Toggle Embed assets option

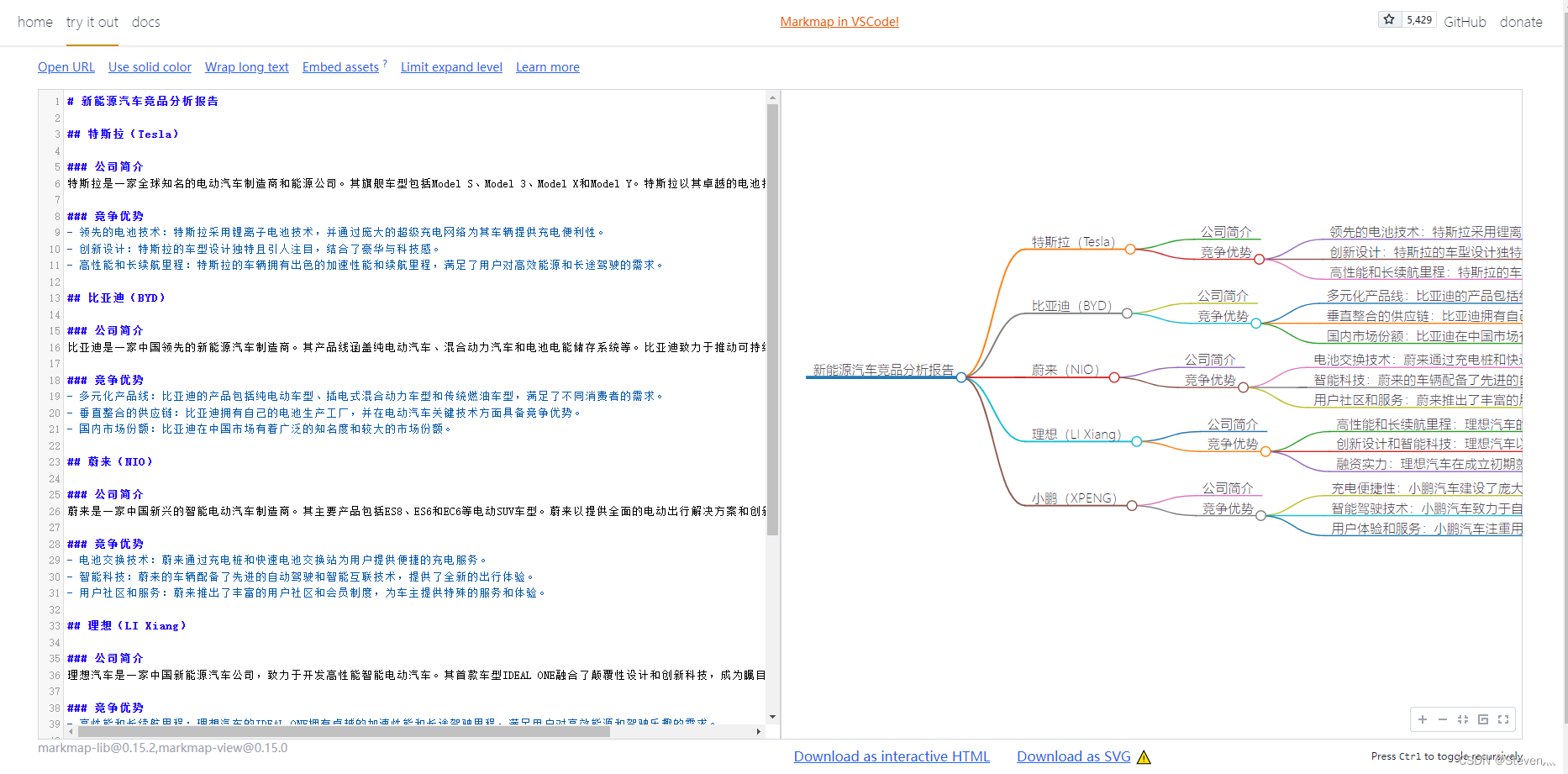340,67
